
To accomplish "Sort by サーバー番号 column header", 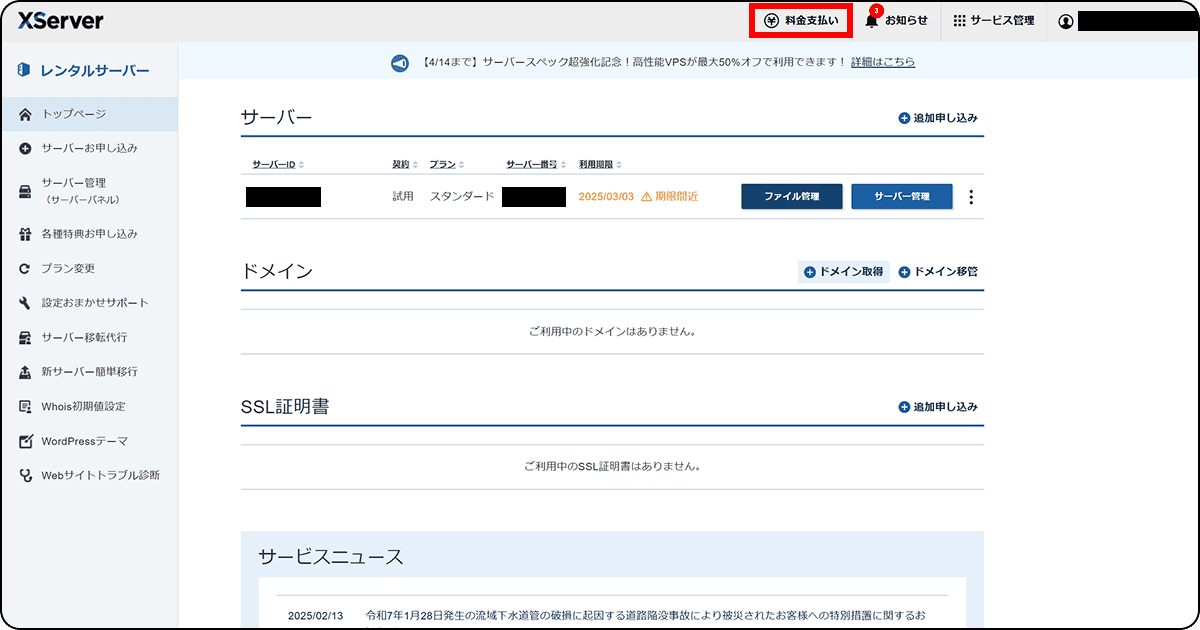I will (x=536, y=164).
